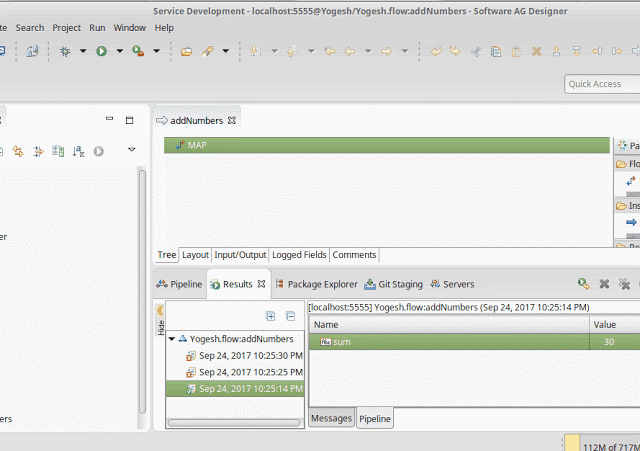Viewport: 640px width, 451px height.
Task: Toggle alphabetical A-Z sort in left panel
Action: click(78, 151)
